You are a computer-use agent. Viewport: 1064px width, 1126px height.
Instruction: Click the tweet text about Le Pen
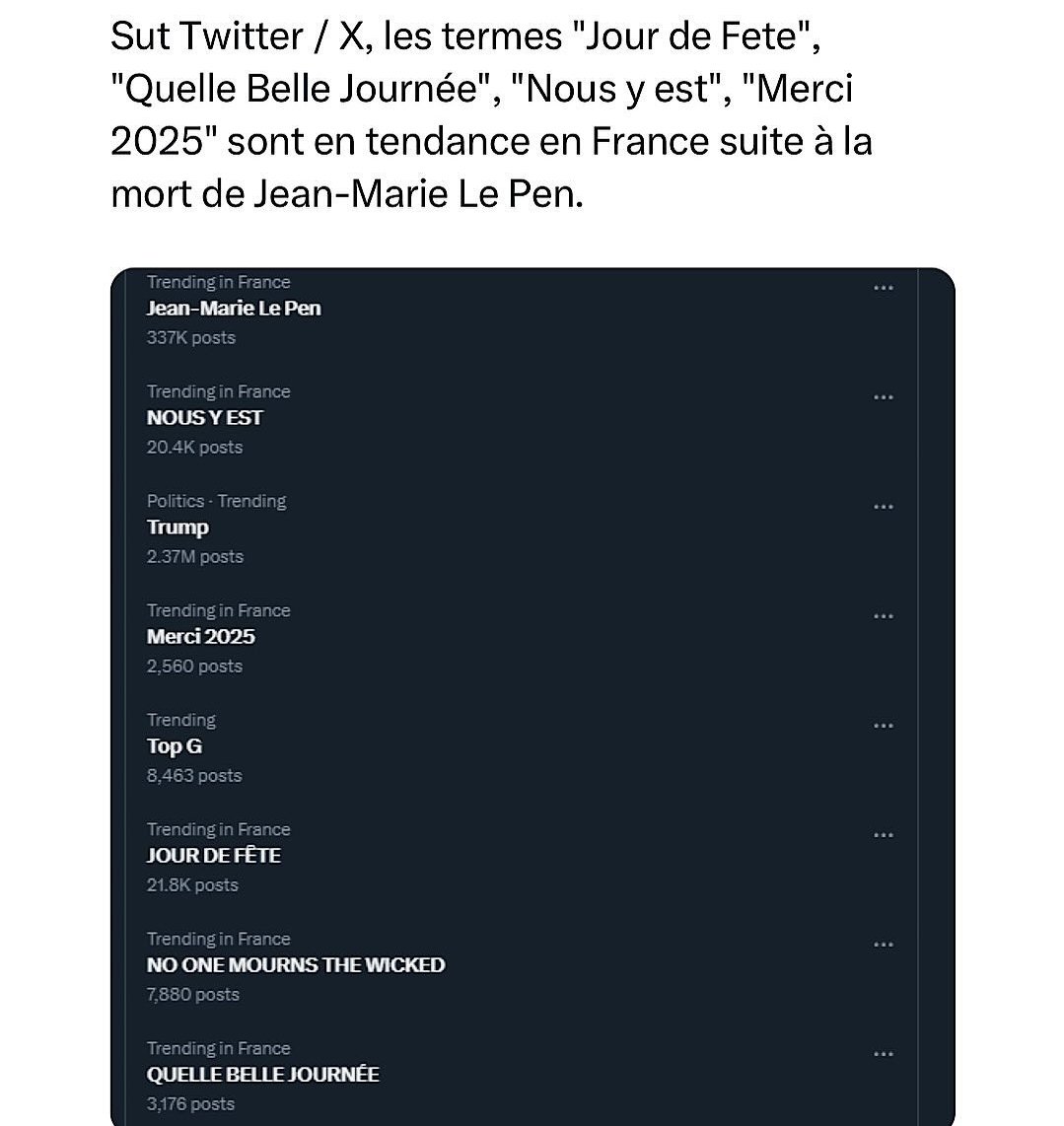491,116
